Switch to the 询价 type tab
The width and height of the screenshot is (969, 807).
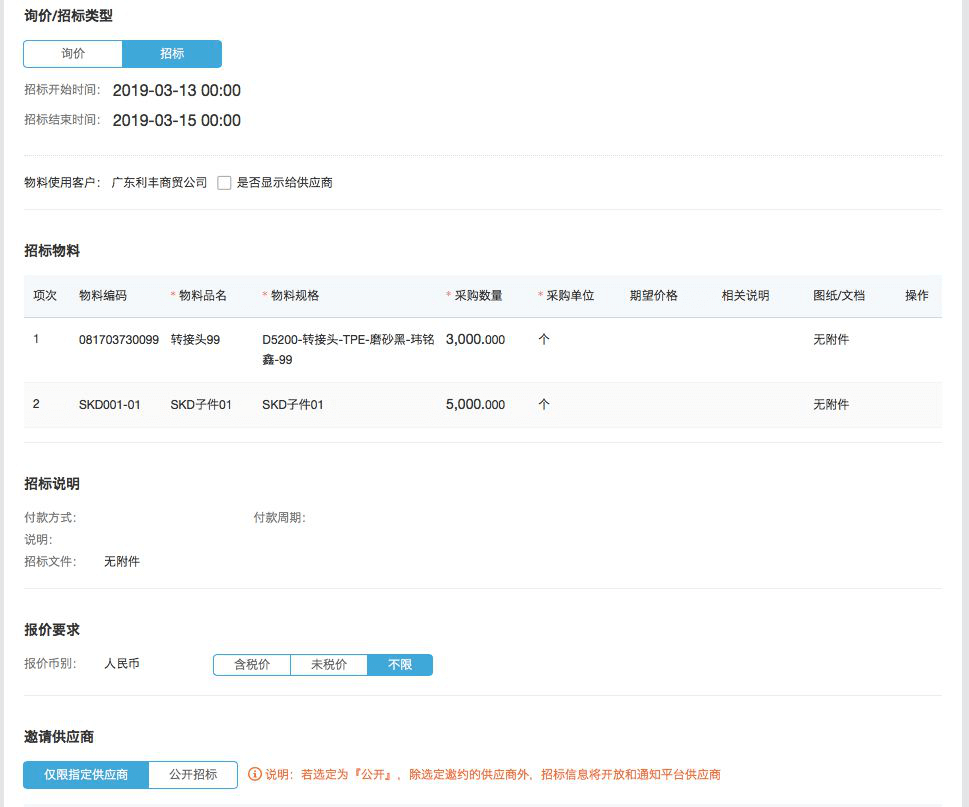(73, 54)
